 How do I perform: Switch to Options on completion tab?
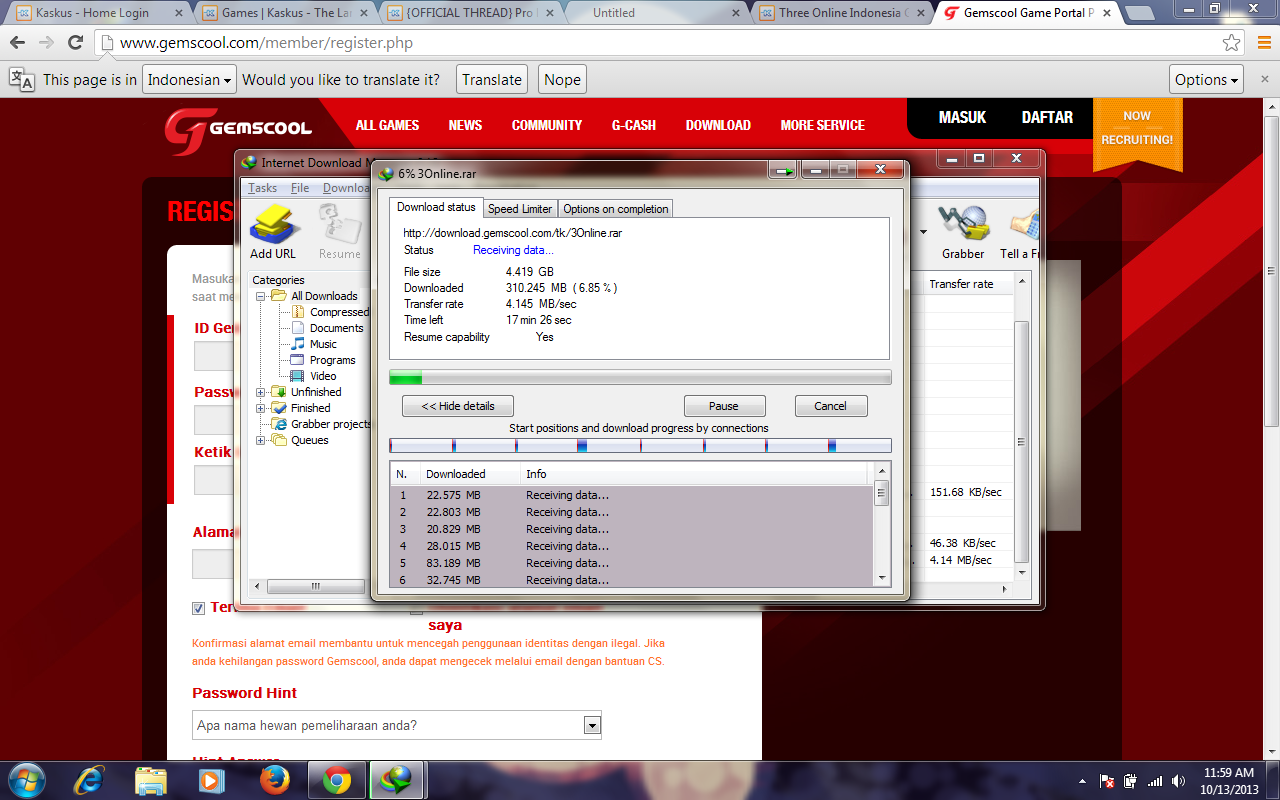615,208
